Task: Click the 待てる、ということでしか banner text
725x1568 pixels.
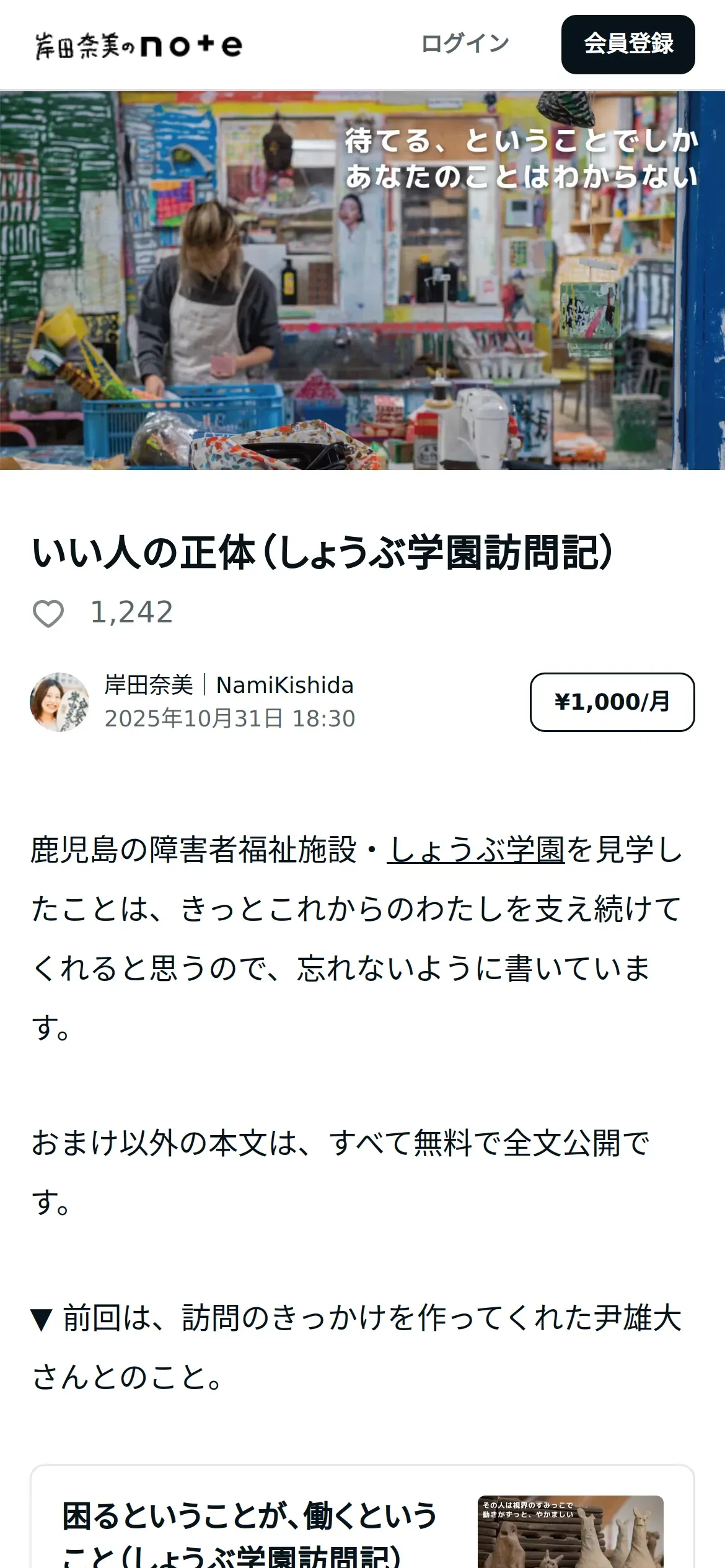Action: pos(522,141)
